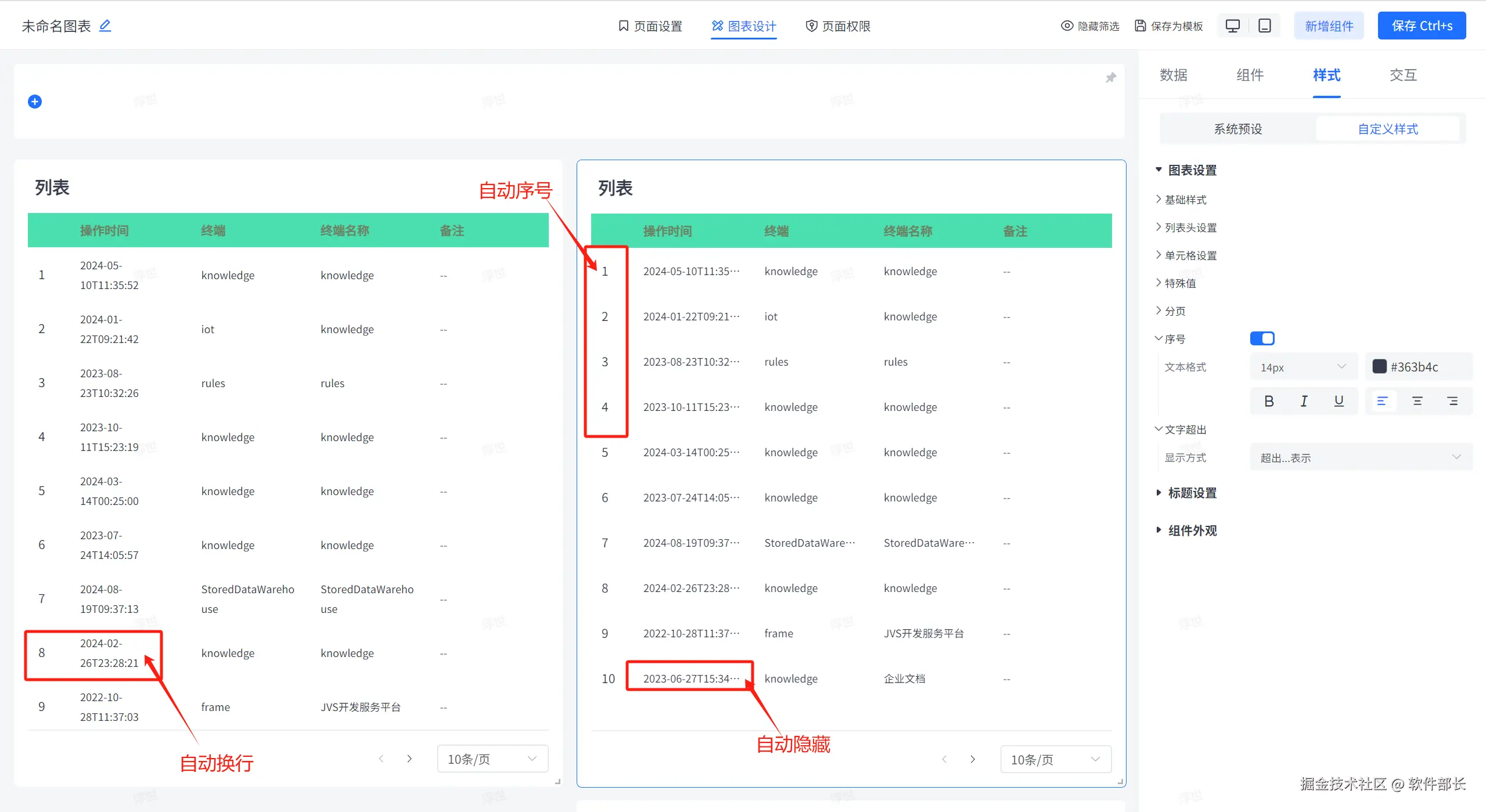This screenshot has width=1486, height=812.
Task: Click the pin icon in filter bar
Action: (1110, 78)
